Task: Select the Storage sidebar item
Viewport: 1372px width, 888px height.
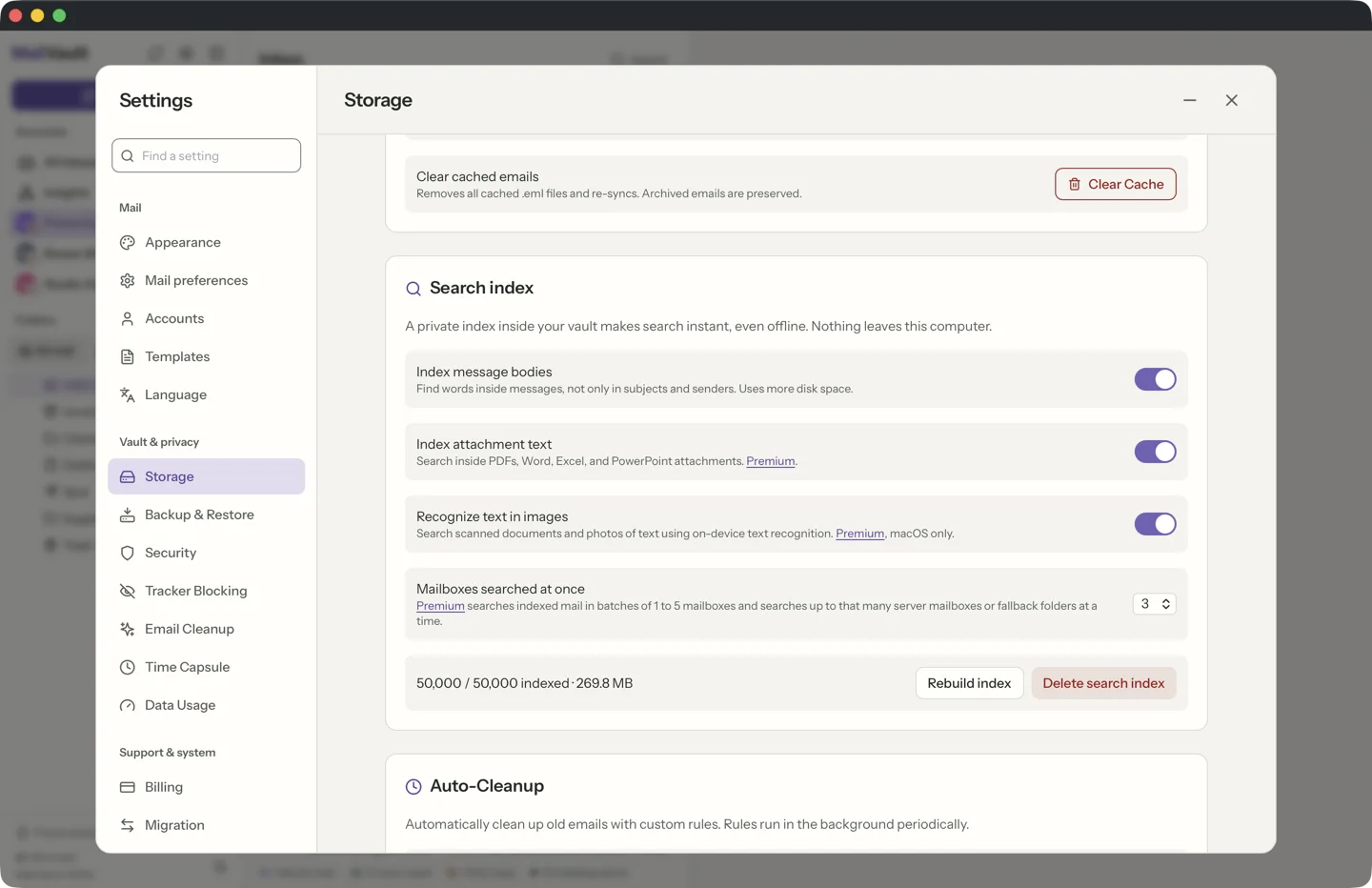Action: point(206,476)
